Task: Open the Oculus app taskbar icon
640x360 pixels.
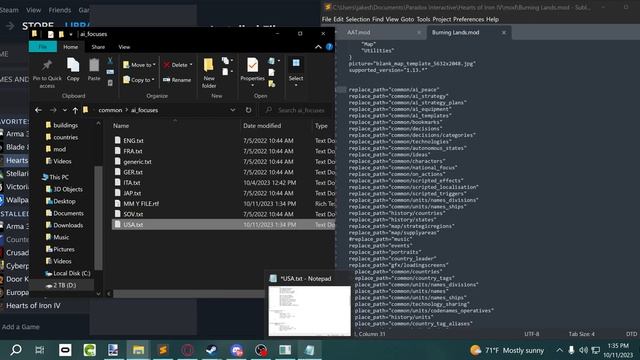Action: pos(65,350)
